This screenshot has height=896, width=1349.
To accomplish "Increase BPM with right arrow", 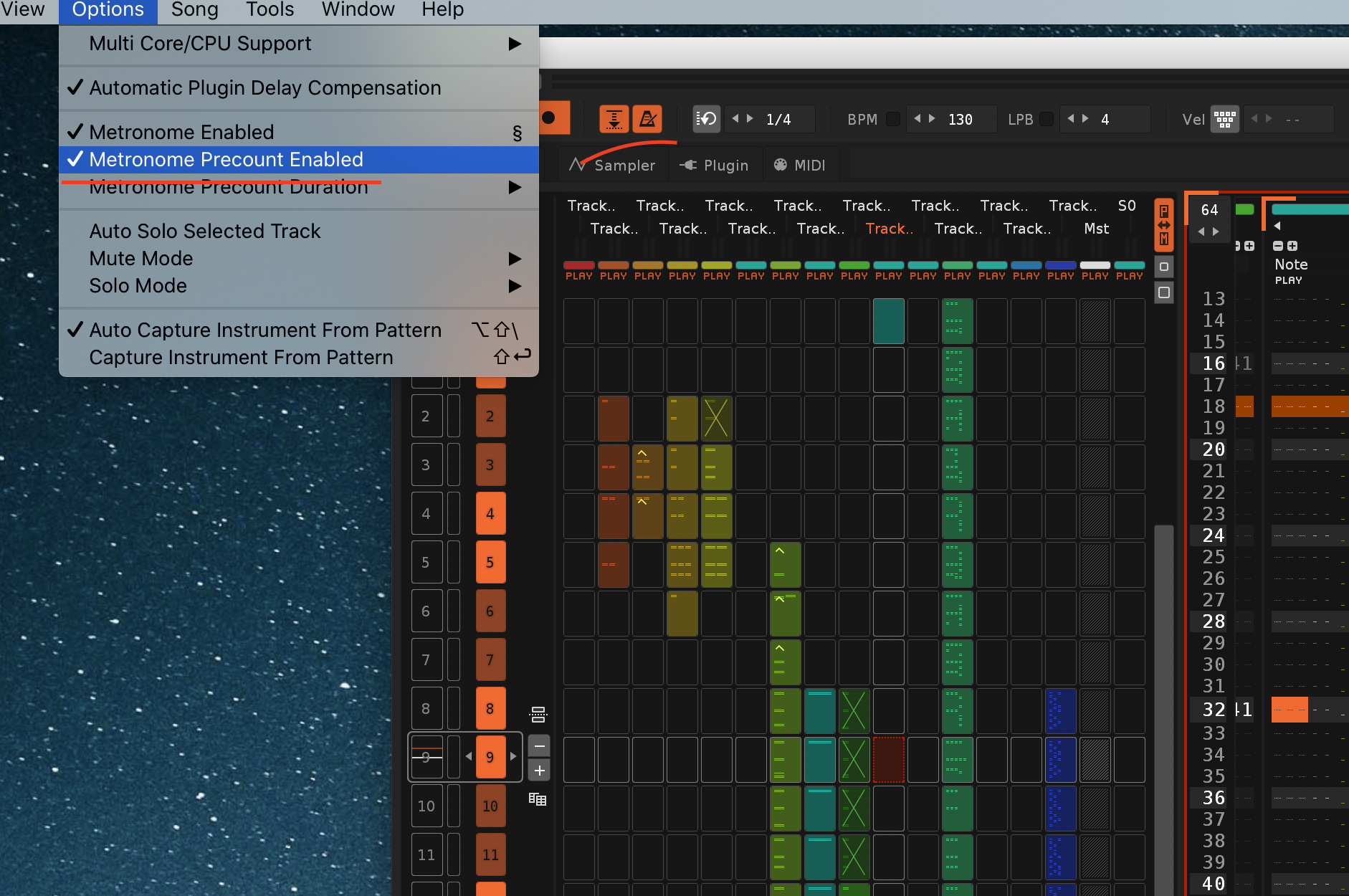I will click(932, 119).
